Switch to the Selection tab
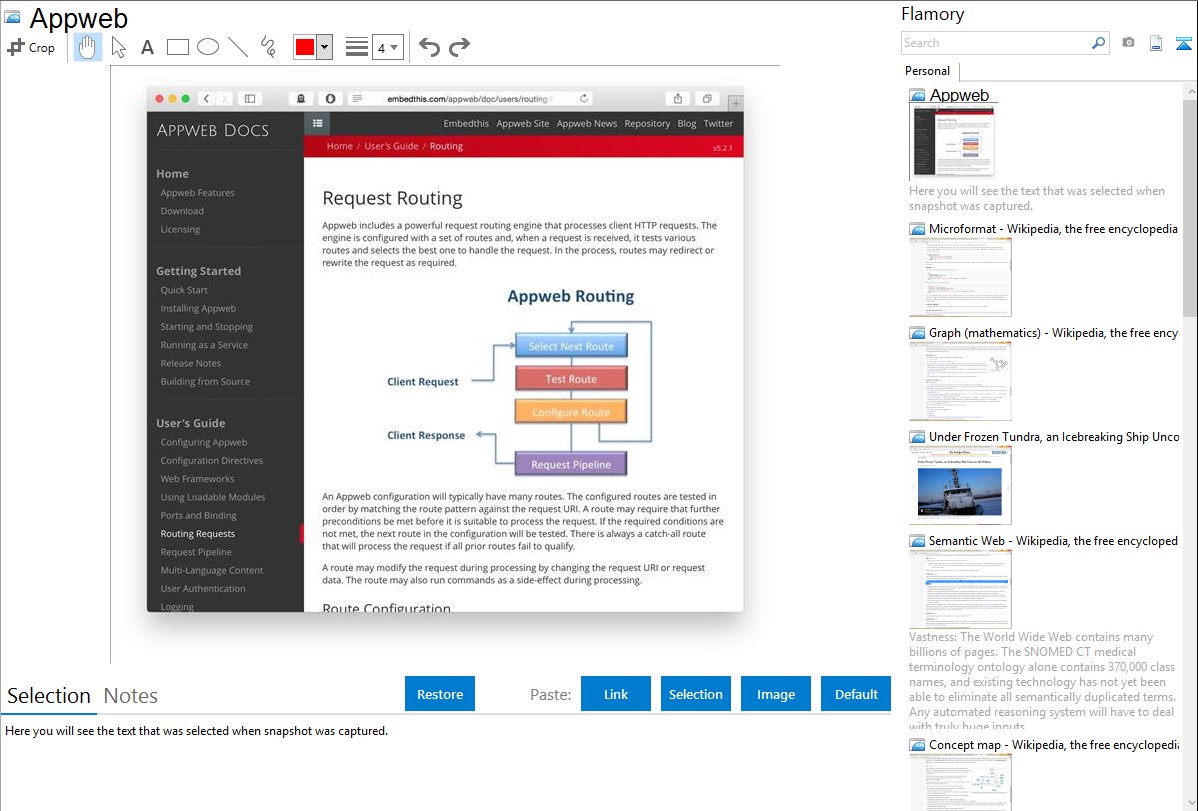 pyautogui.click(x=49, y=696)
